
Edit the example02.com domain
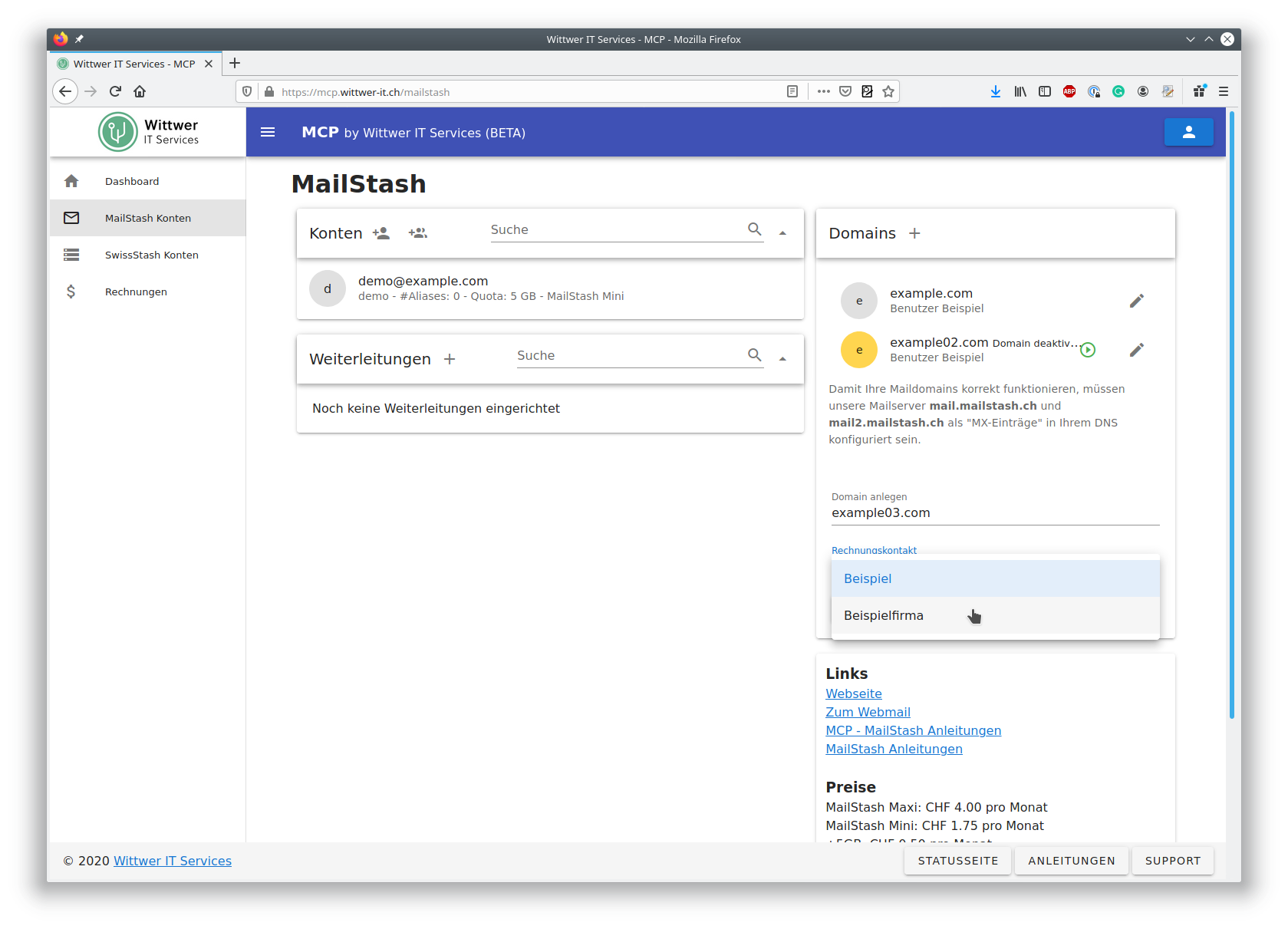pos(1137,350)
